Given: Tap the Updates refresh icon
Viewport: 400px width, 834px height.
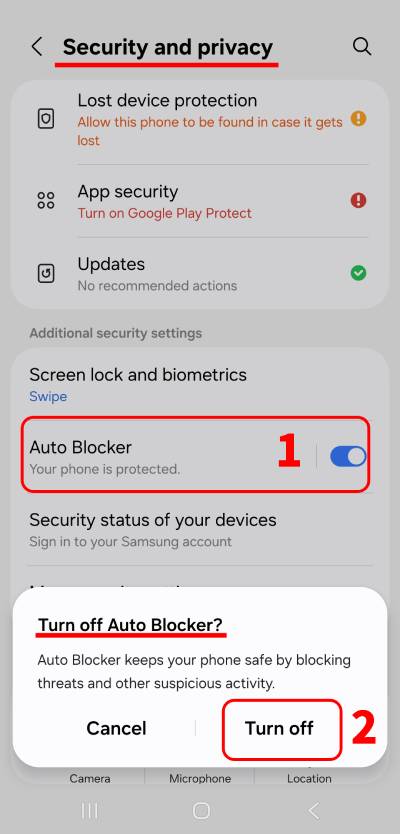Looking at the screenshot, I should coord(46,273).
